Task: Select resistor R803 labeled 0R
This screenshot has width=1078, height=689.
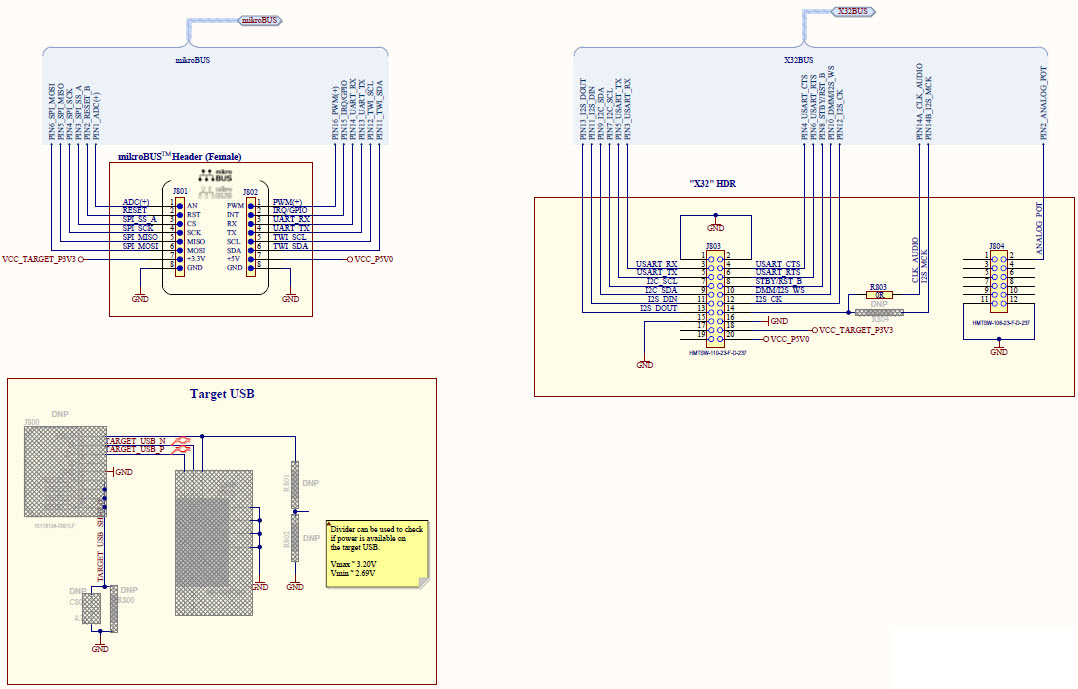Action: coord(880,294)
